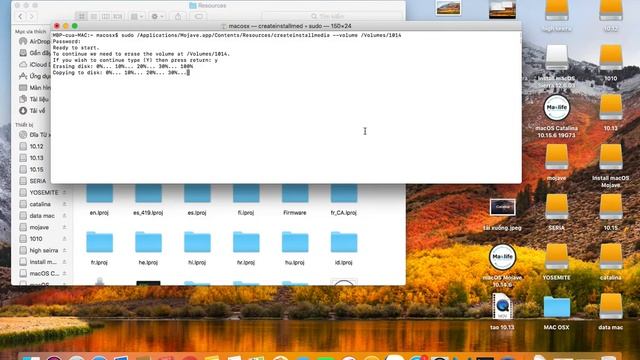Select the mojave drive on the desktop
Viewport: 640px width, 360px height.
pyautogui.click(x=557, y=162)
